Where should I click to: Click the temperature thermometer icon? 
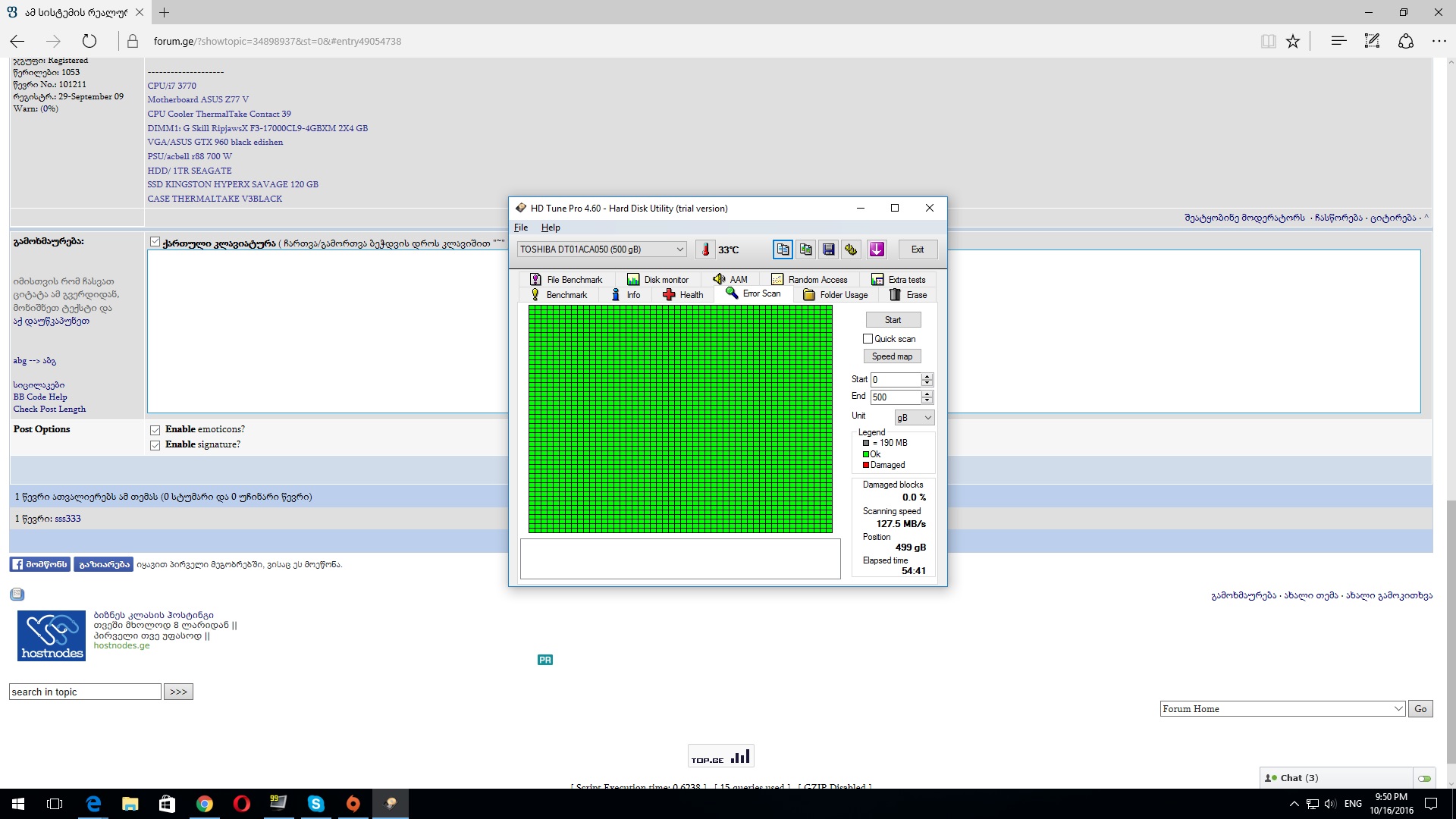click(705, 249)
